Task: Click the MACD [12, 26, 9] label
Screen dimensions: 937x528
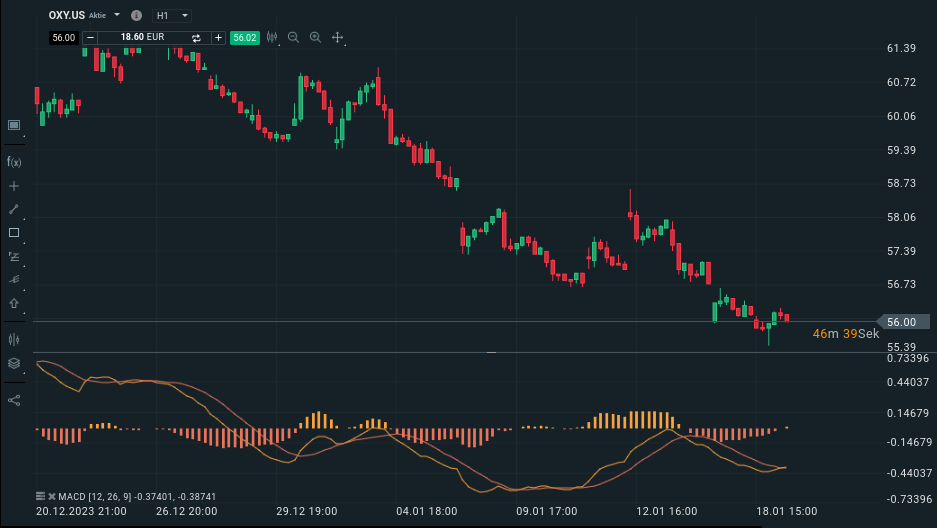Action: click(96, 496)
